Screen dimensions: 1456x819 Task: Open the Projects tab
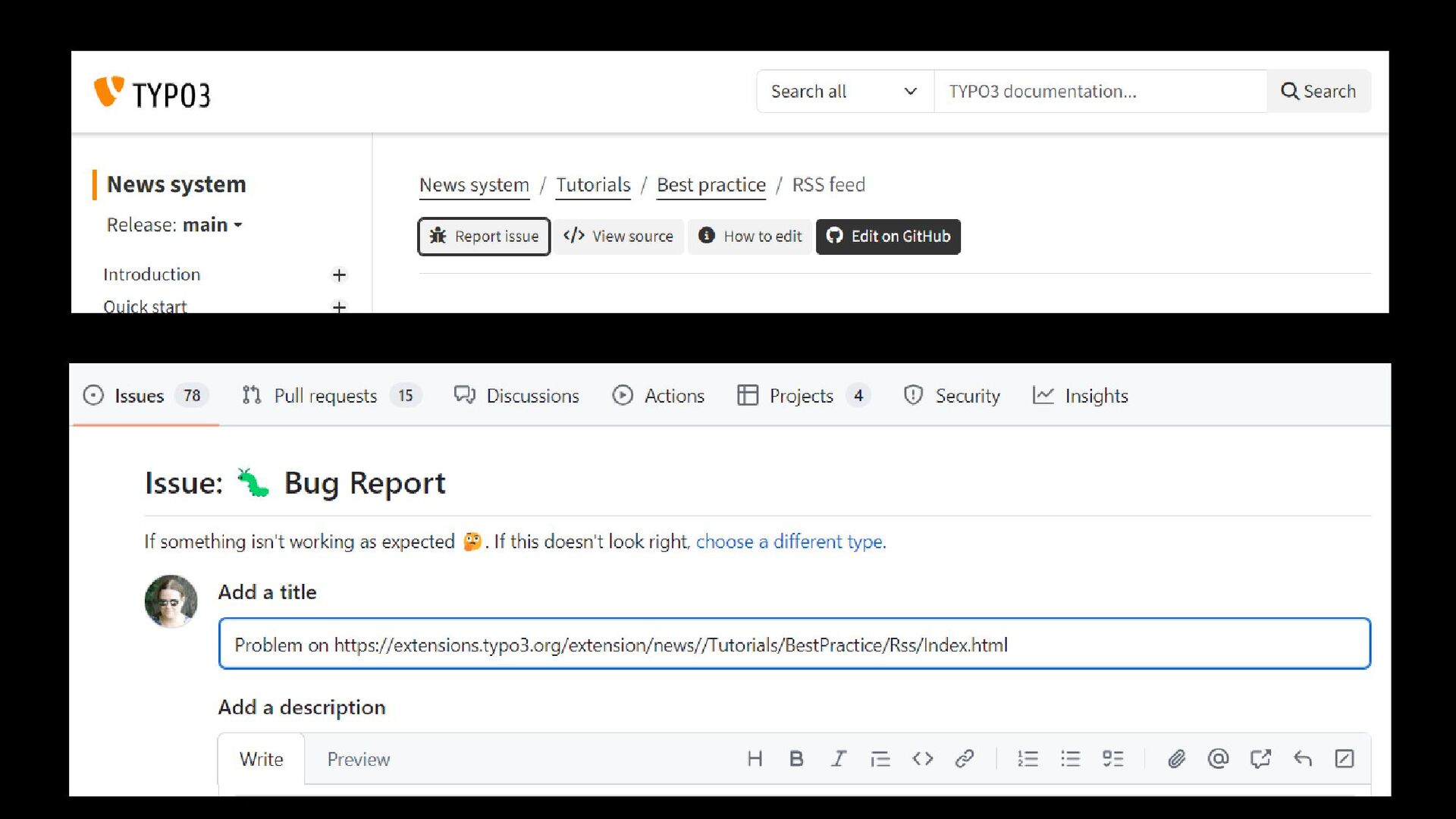click(x=803, y=396)
